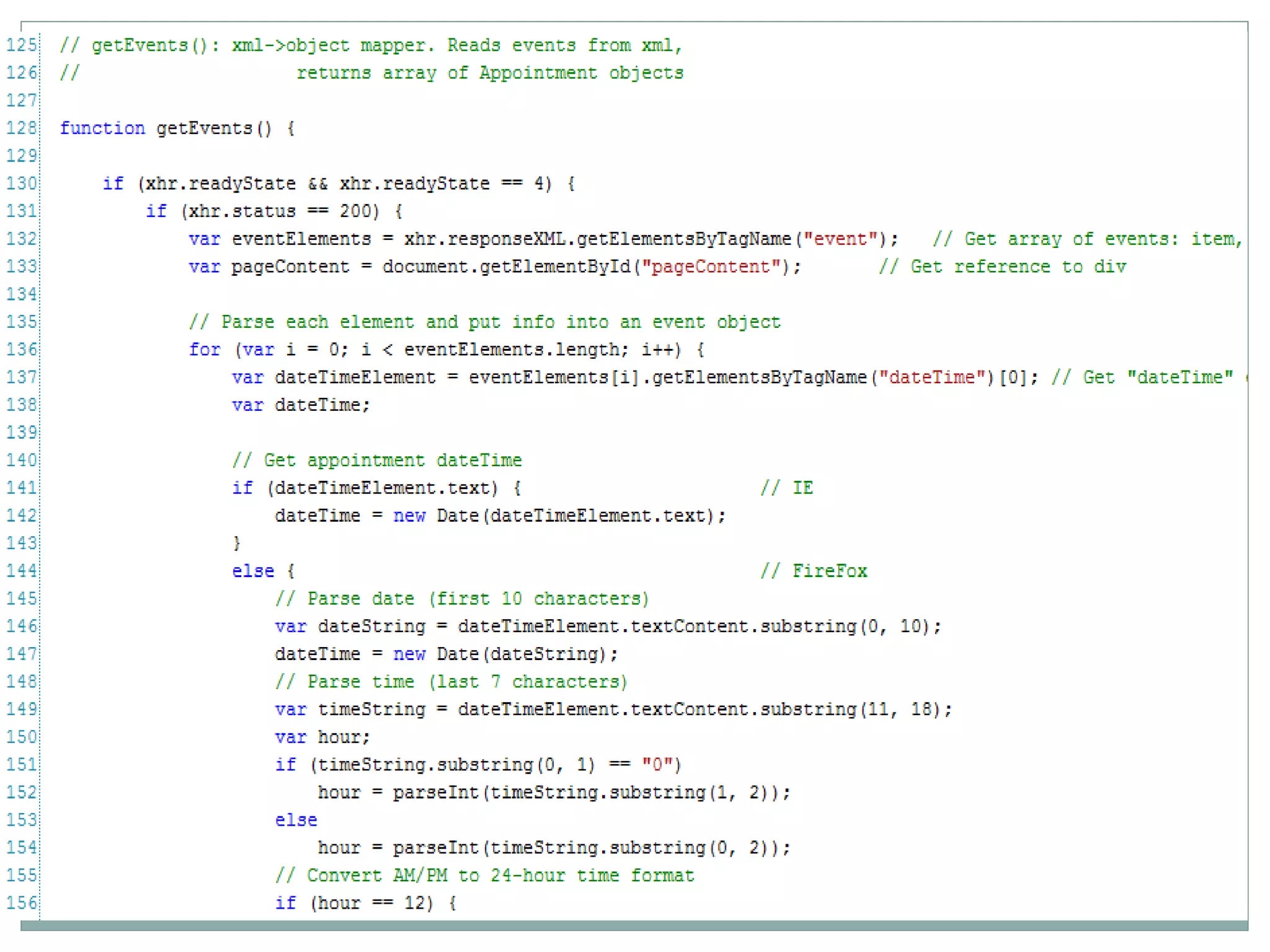Click line number 136 in the gutter
1270x952 pixels.
coord(22,350)
